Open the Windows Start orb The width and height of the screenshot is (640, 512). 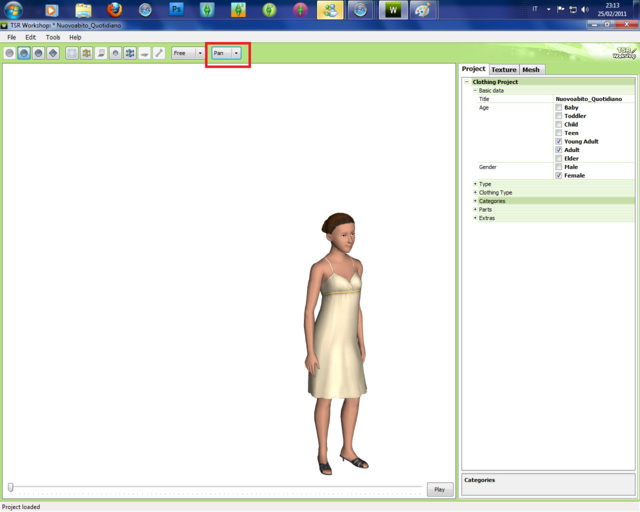click(13, 9)
